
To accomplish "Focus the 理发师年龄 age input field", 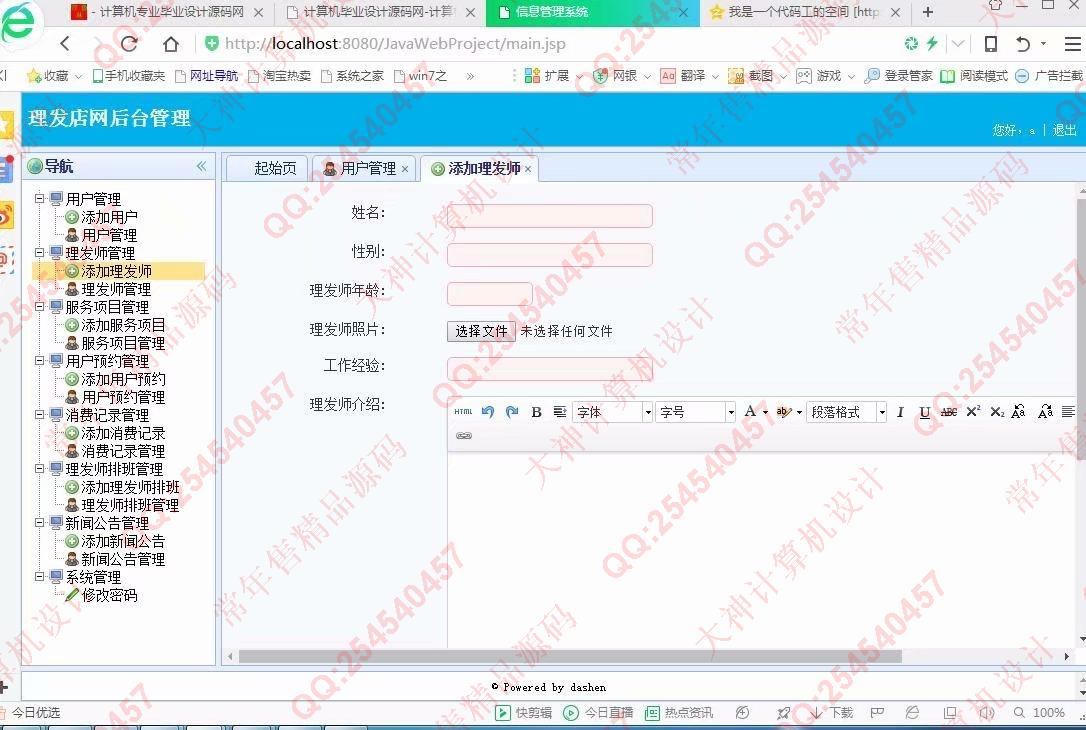I will [490, 294].
